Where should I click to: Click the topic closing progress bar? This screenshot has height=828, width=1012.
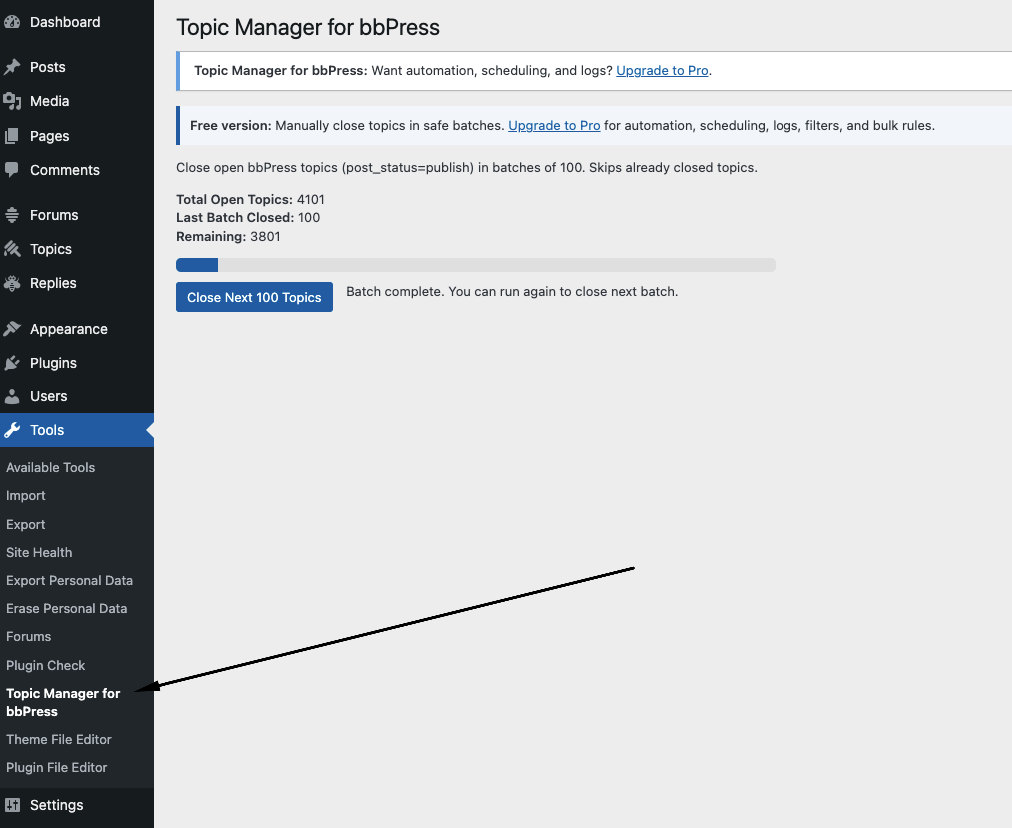(476, 265)
